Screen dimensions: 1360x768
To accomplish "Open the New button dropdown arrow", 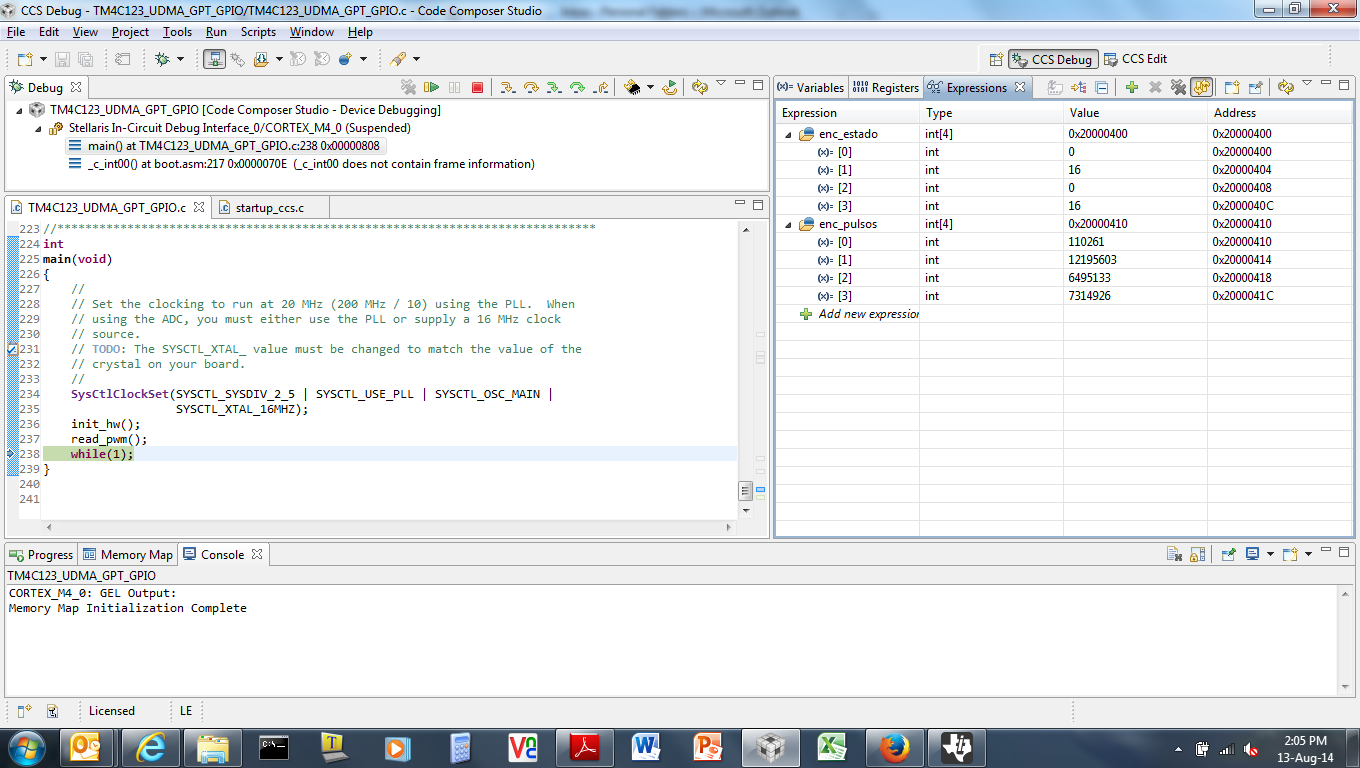I will pyautogui.click(x=41, y=59).
